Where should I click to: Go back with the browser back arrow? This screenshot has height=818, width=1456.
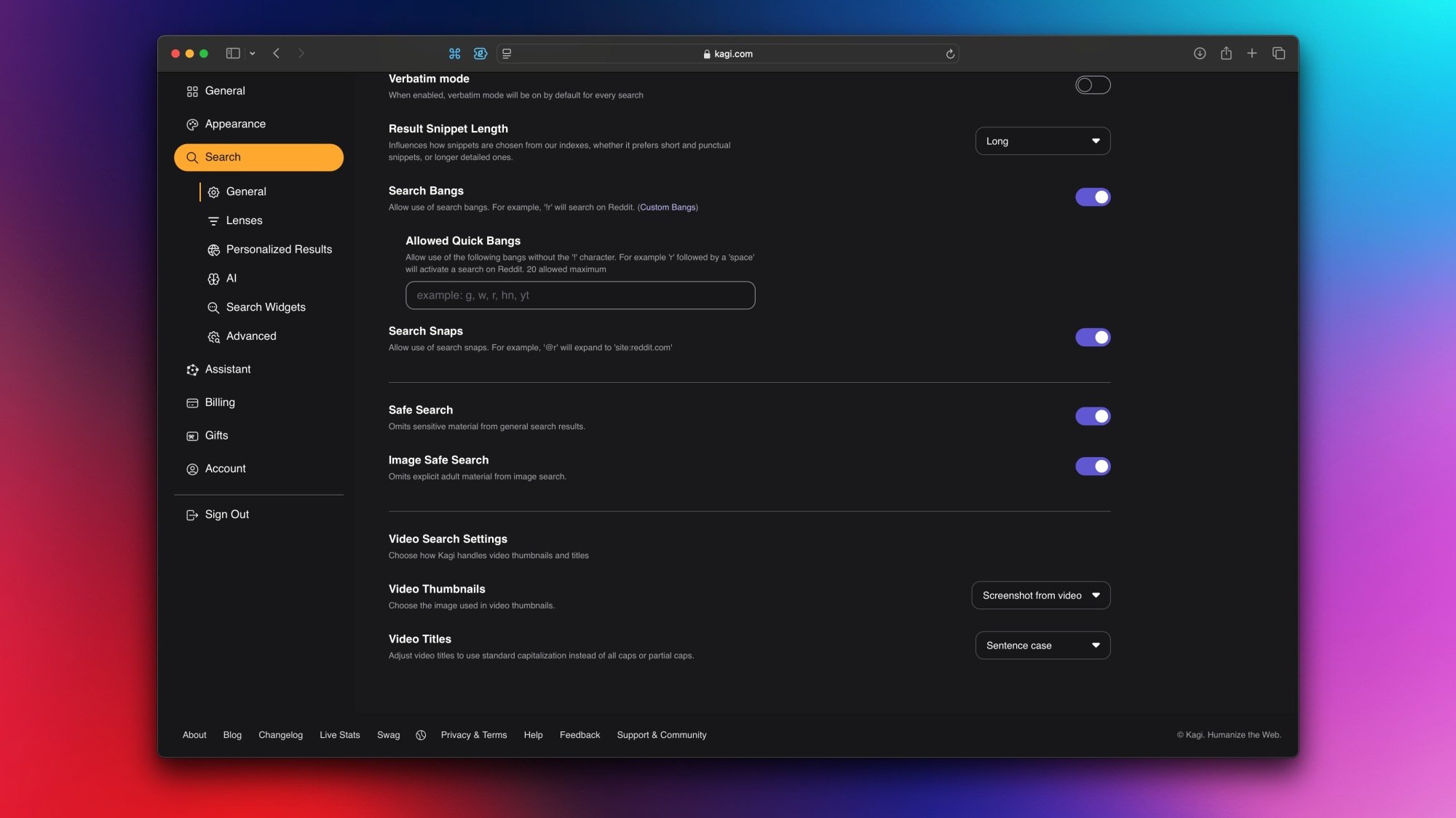click(x=277, y=53)
